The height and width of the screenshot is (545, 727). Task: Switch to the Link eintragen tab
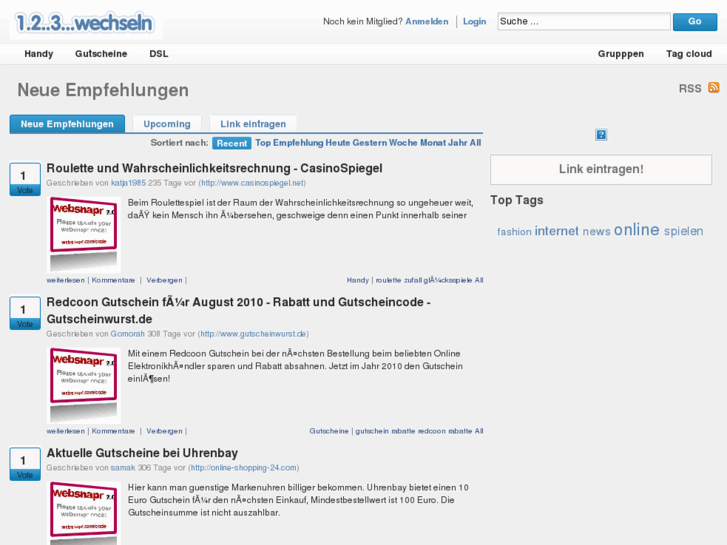click(x=253, y=124)
